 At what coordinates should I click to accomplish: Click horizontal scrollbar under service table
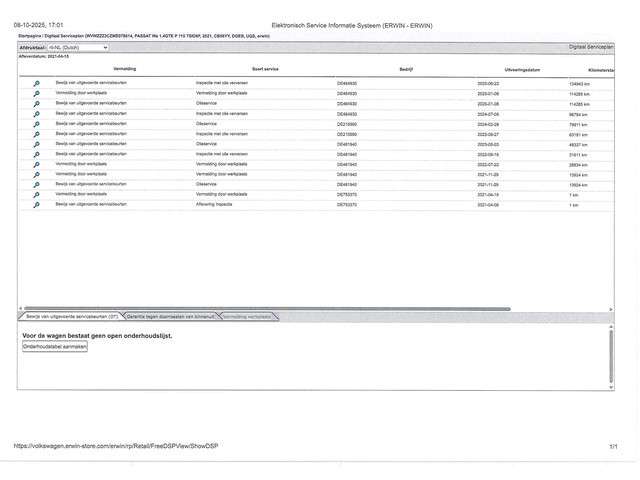300,308
